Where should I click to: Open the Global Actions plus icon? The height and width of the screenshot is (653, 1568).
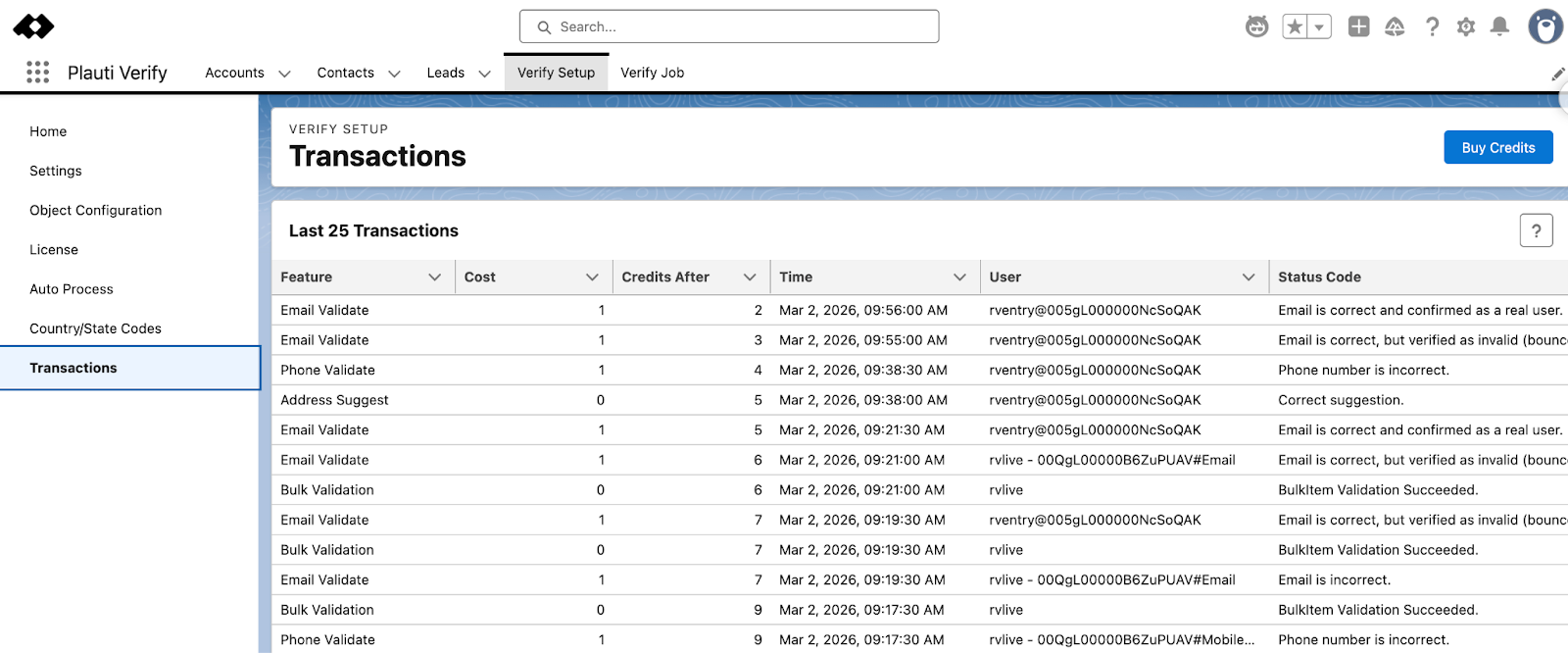[x=1358, y=26]
